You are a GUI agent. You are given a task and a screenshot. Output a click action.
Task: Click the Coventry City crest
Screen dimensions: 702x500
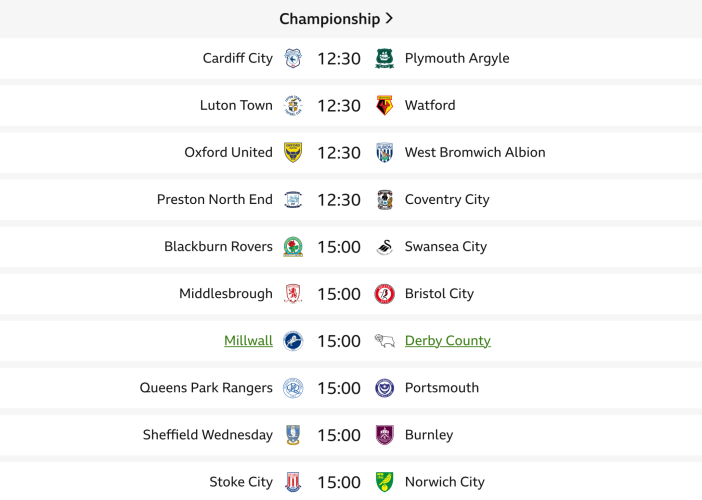[384, 199]
